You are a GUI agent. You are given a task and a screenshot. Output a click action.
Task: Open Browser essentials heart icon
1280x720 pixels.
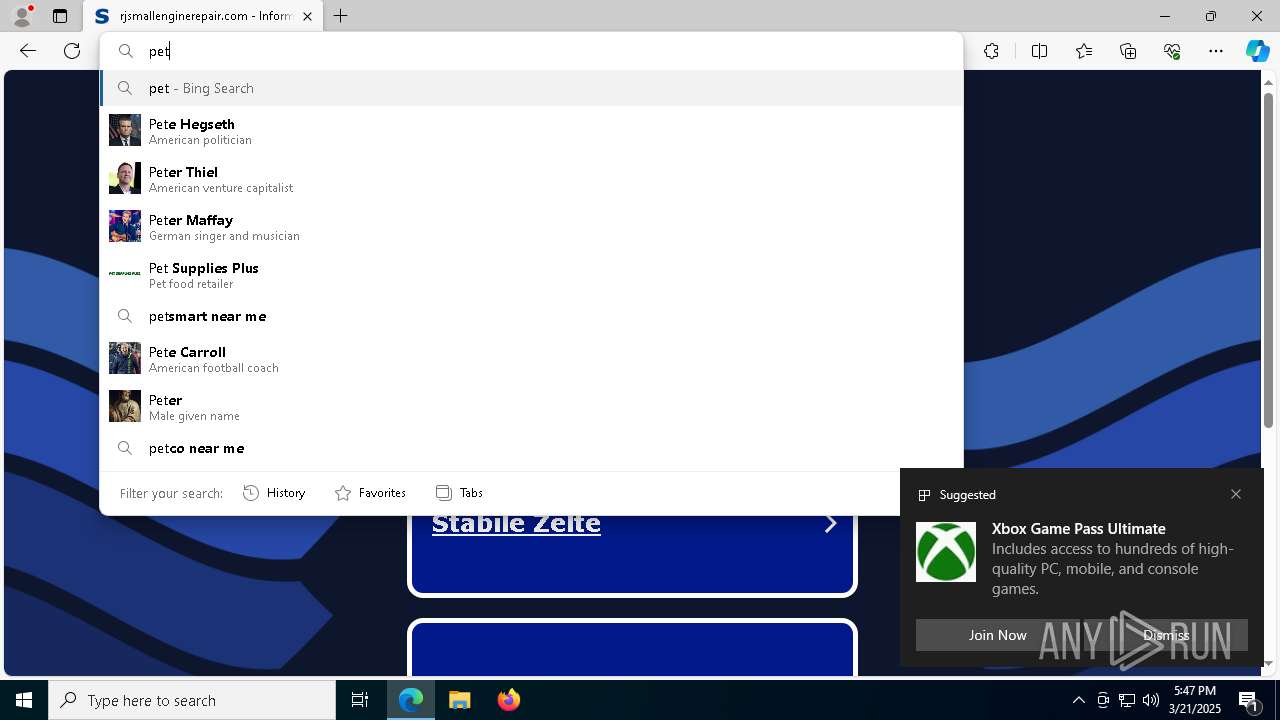[x=1172, y=51]
